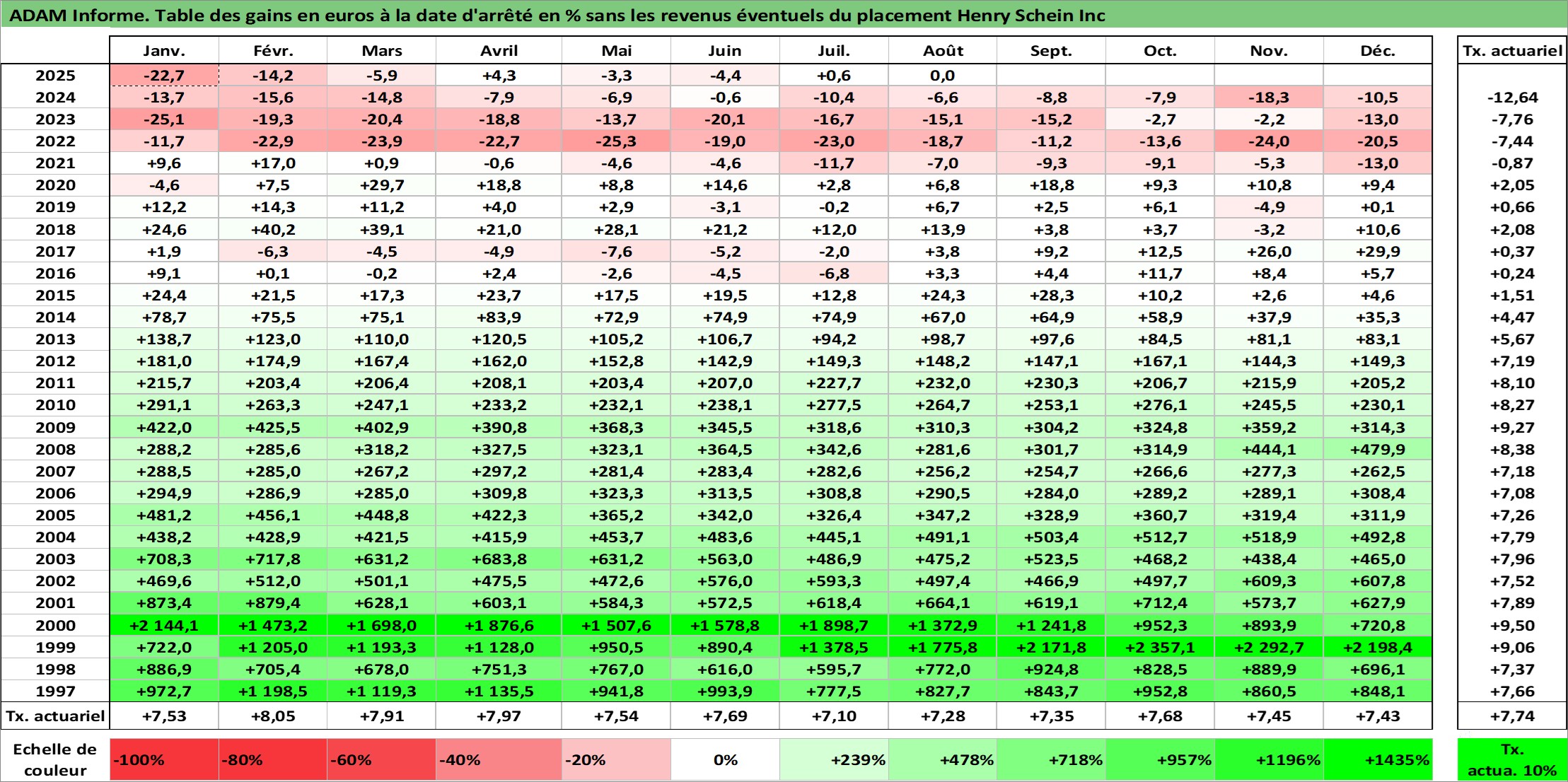Image resolution: width=1568 pixels, height=782 pixels.
Task: Click cell +2 144,1 in the 2000 row
Action: point(164,625)
